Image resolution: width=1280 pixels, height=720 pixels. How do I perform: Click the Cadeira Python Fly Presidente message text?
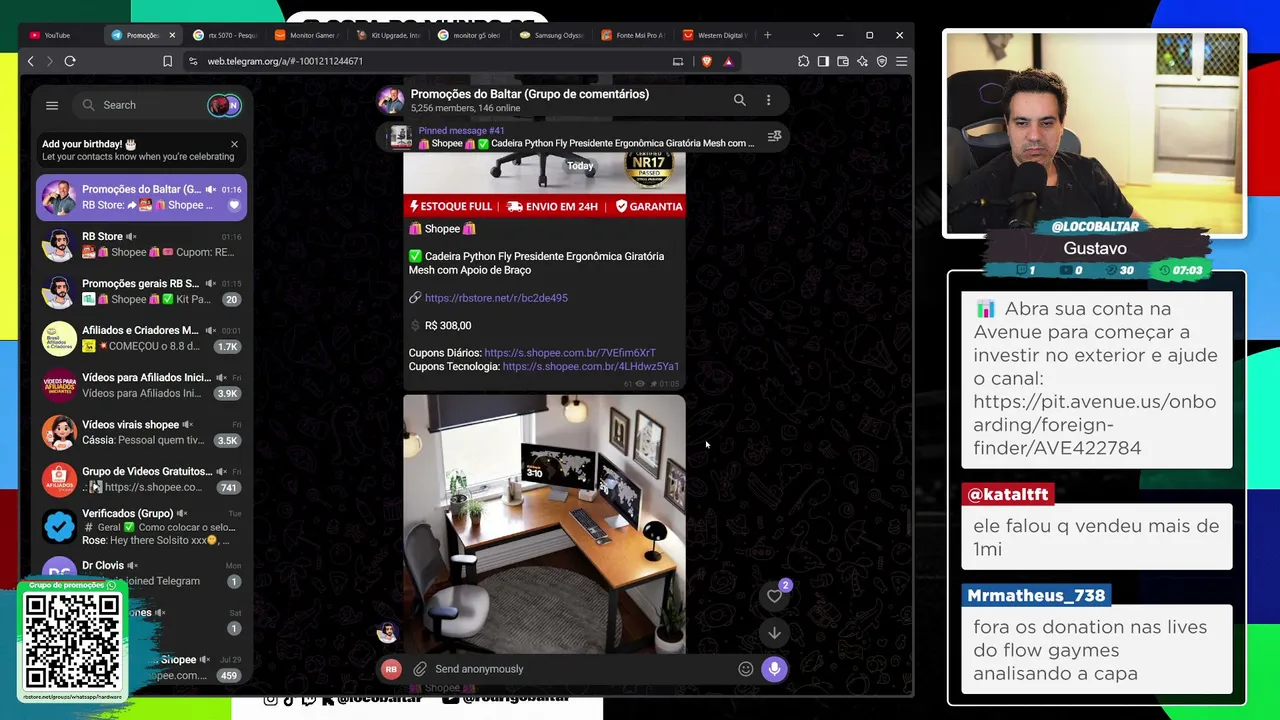pyautogui.click(x=536, y=263)
